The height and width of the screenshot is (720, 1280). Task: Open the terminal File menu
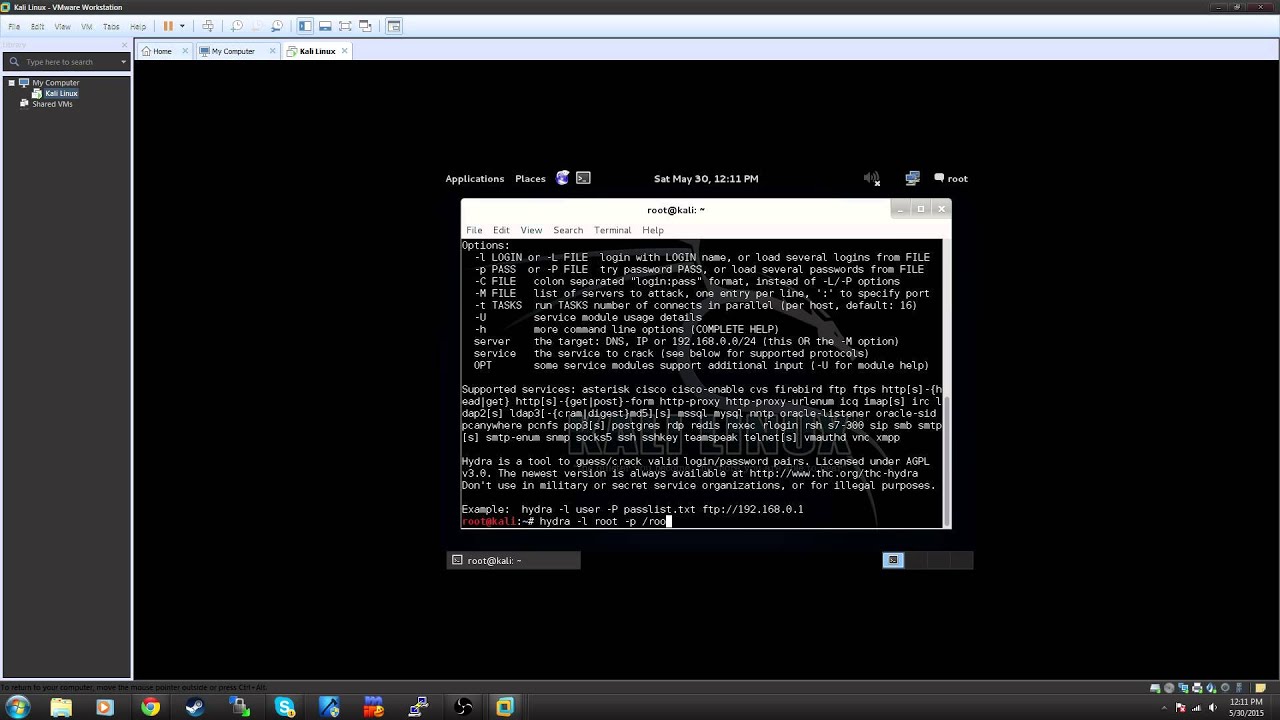point(474,230)
